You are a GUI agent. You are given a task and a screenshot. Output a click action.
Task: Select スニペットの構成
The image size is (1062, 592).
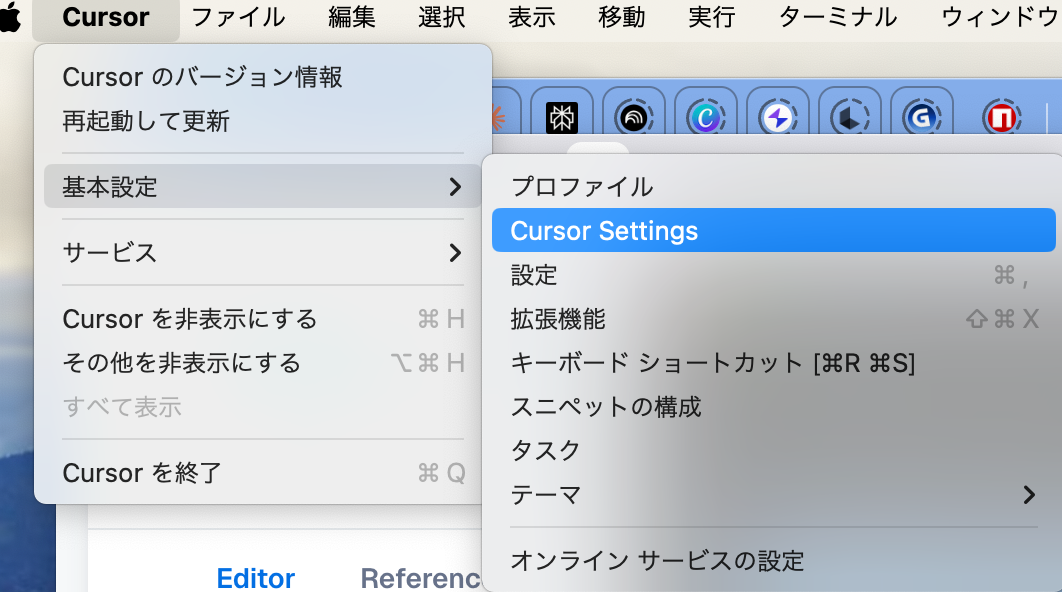click(x=773, y=407)
